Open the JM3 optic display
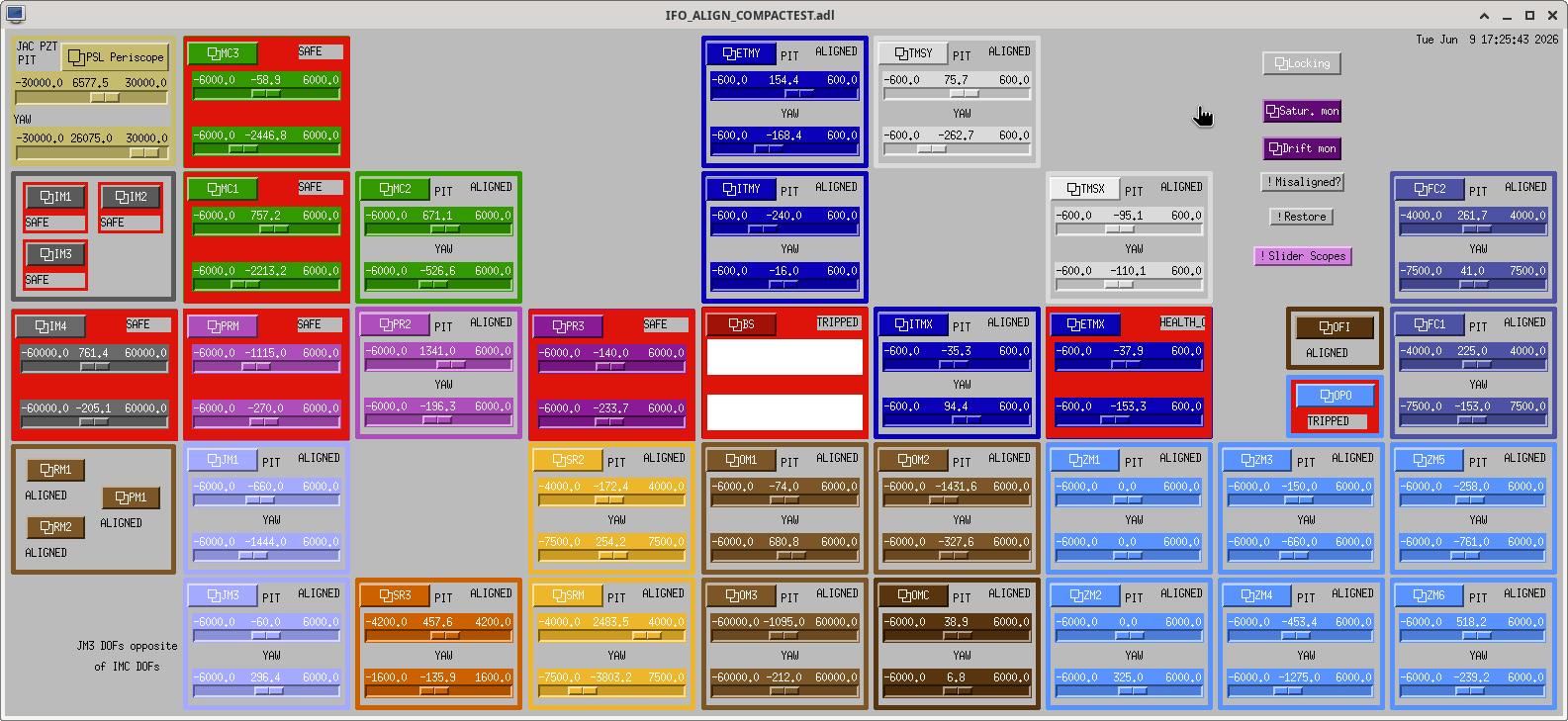1568x721 pixels. point(223,595)
